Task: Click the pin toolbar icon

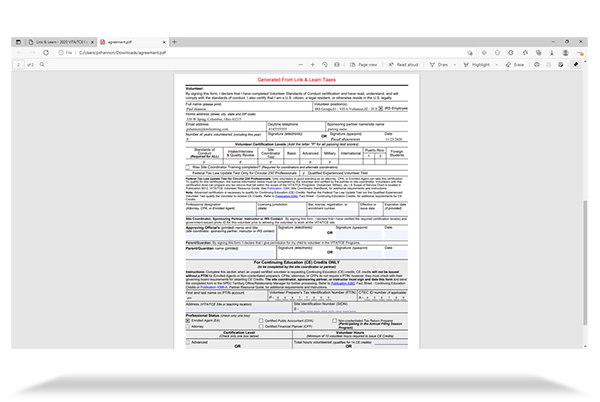Action: point(576,65)
